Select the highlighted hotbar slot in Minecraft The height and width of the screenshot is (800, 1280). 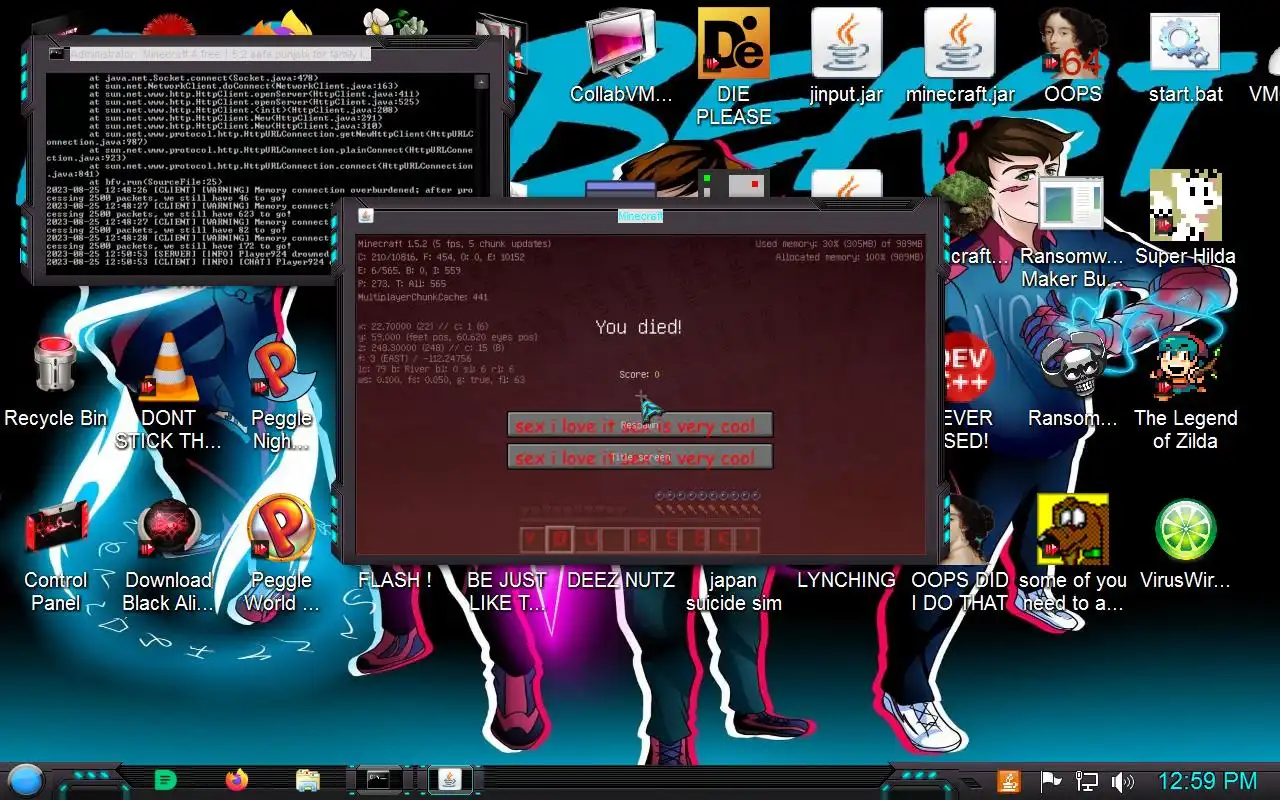(561, 540)
